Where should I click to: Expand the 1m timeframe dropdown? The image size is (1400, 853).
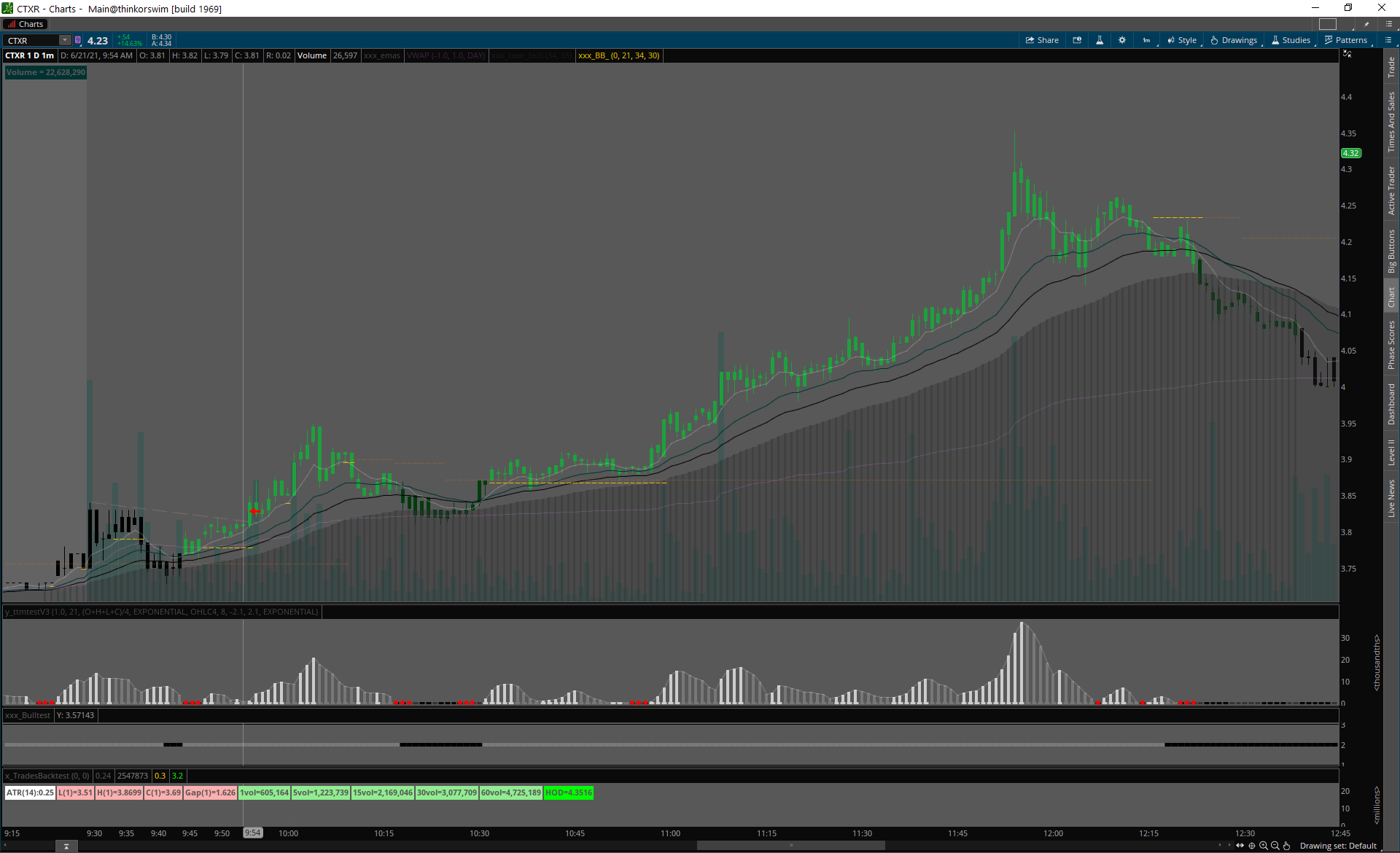point(1147,40)
